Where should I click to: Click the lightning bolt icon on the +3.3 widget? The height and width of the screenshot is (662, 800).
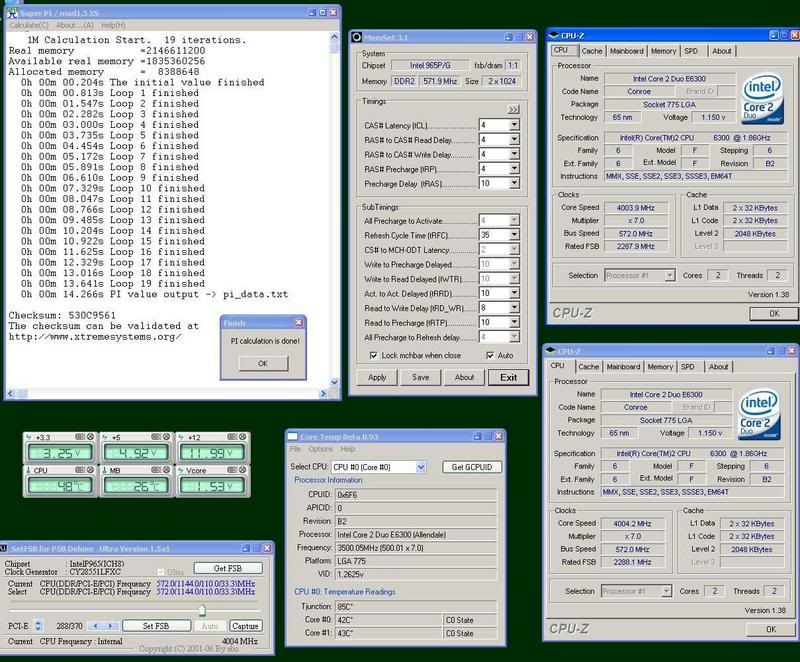(29, 437)
